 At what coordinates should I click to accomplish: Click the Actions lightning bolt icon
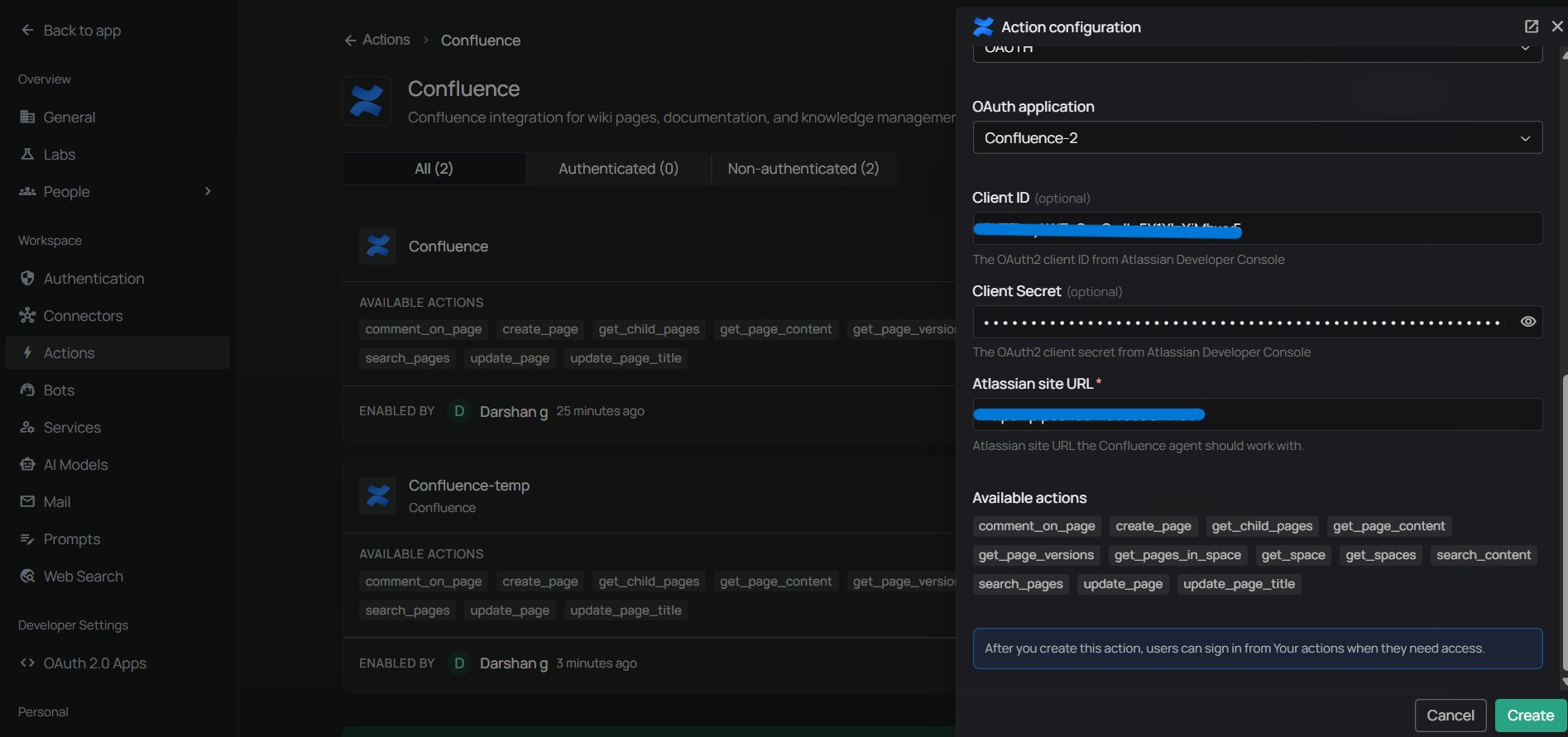pos(27,352)
